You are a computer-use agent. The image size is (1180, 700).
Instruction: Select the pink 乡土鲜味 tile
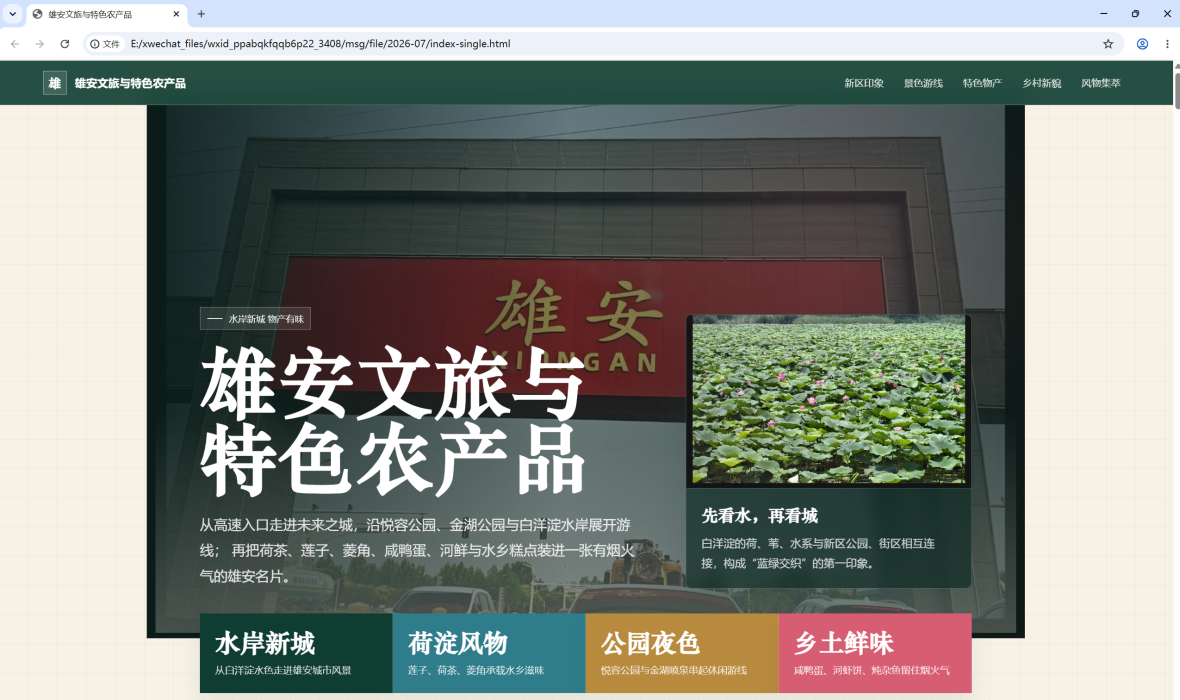coord(875,653)
